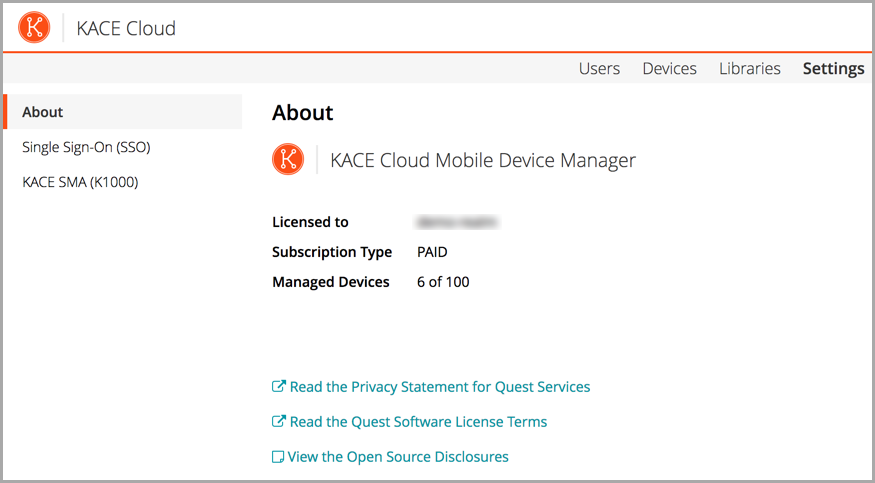Screen dimensions: 875x483
Task: Click the PAID subscription type value
Action: pos(432,252)
